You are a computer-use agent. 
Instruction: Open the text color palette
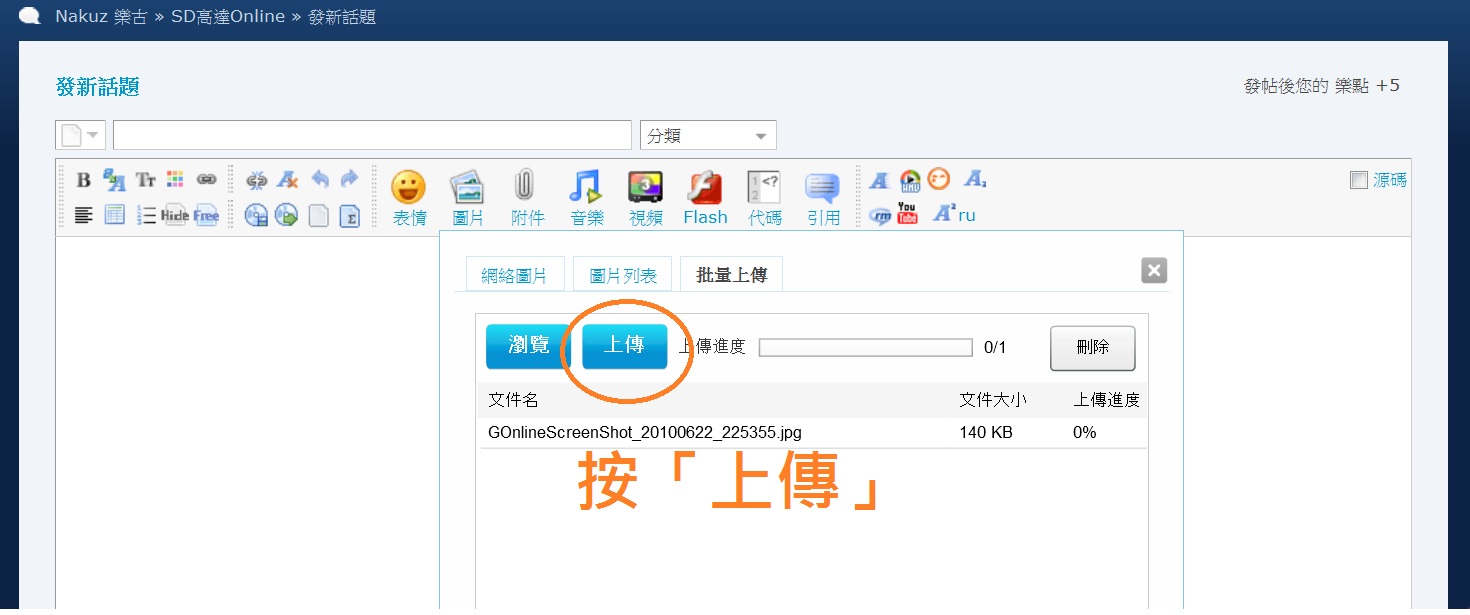coord(176,180)
